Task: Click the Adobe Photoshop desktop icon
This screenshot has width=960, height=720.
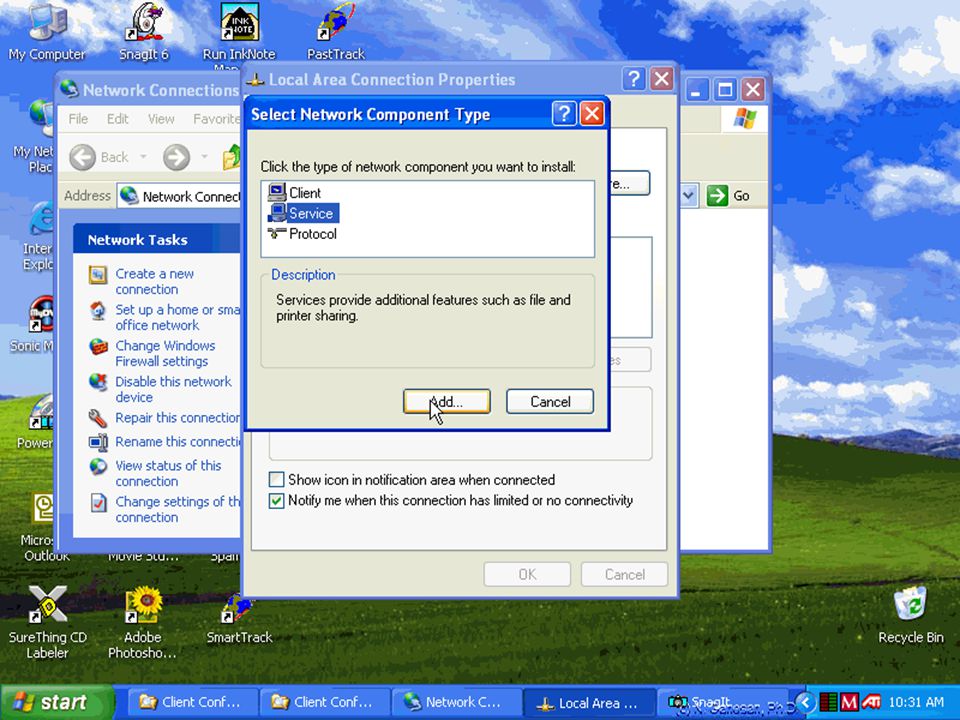Action: (x=143, y=622)
